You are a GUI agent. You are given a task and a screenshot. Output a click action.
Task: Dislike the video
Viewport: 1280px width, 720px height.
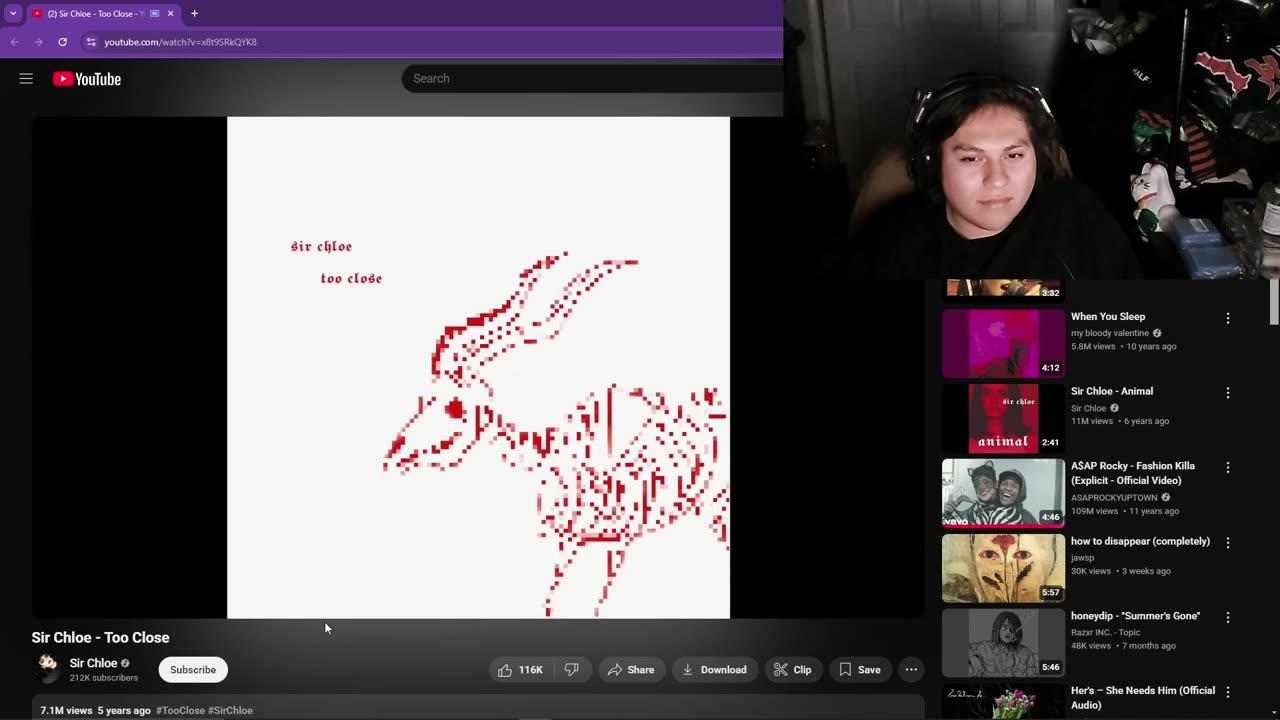coord(571,670)
